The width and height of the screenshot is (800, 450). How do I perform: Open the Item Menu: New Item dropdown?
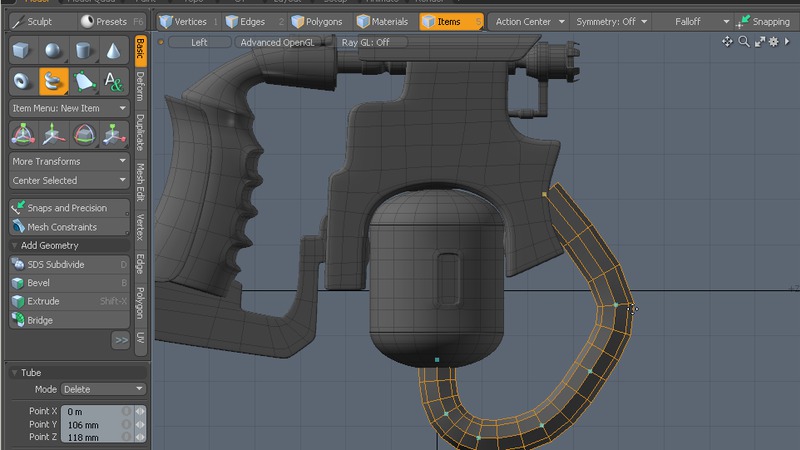point(68,108)
